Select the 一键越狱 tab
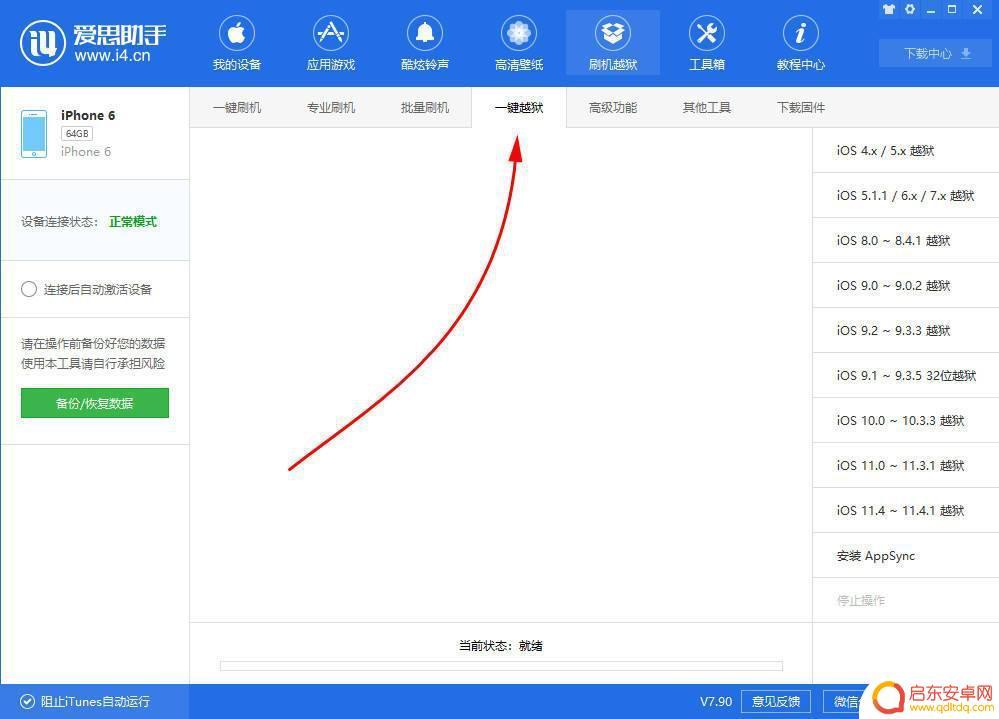This screenshot has height=719, width=999. pos(519,108)
